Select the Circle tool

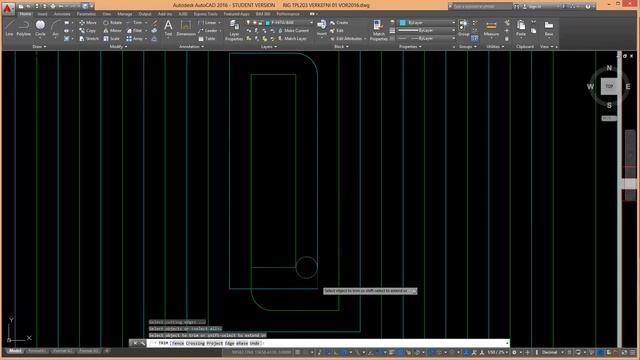tap(40, 28)
